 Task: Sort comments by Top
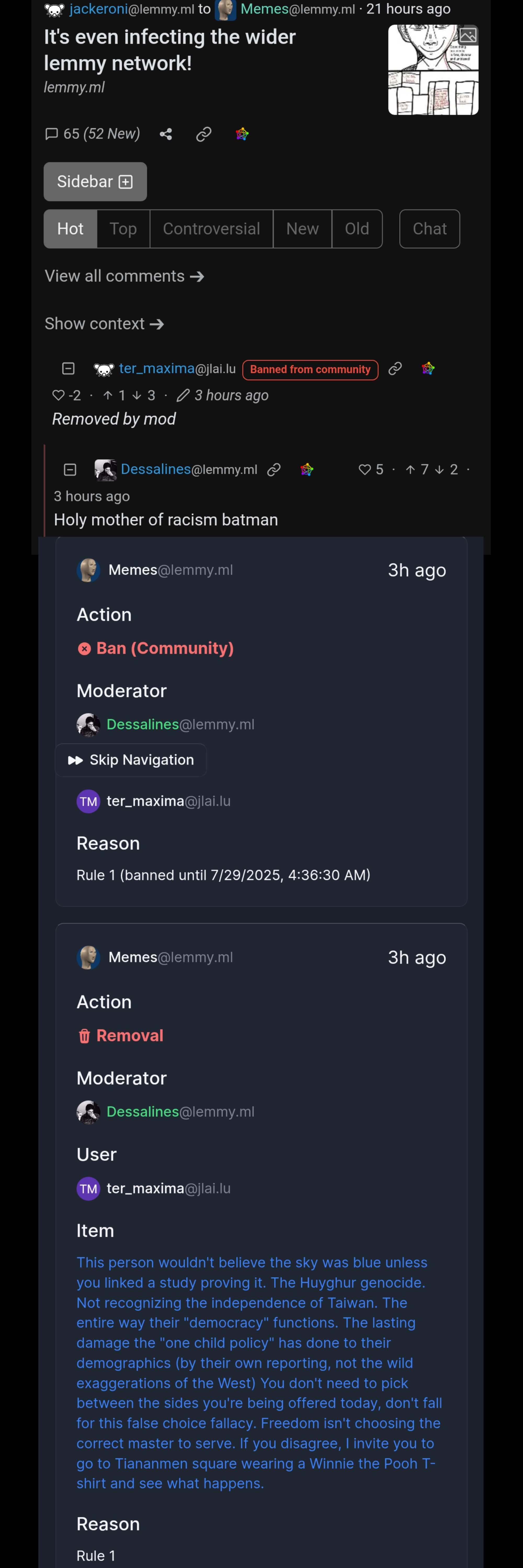coord(123,229)
